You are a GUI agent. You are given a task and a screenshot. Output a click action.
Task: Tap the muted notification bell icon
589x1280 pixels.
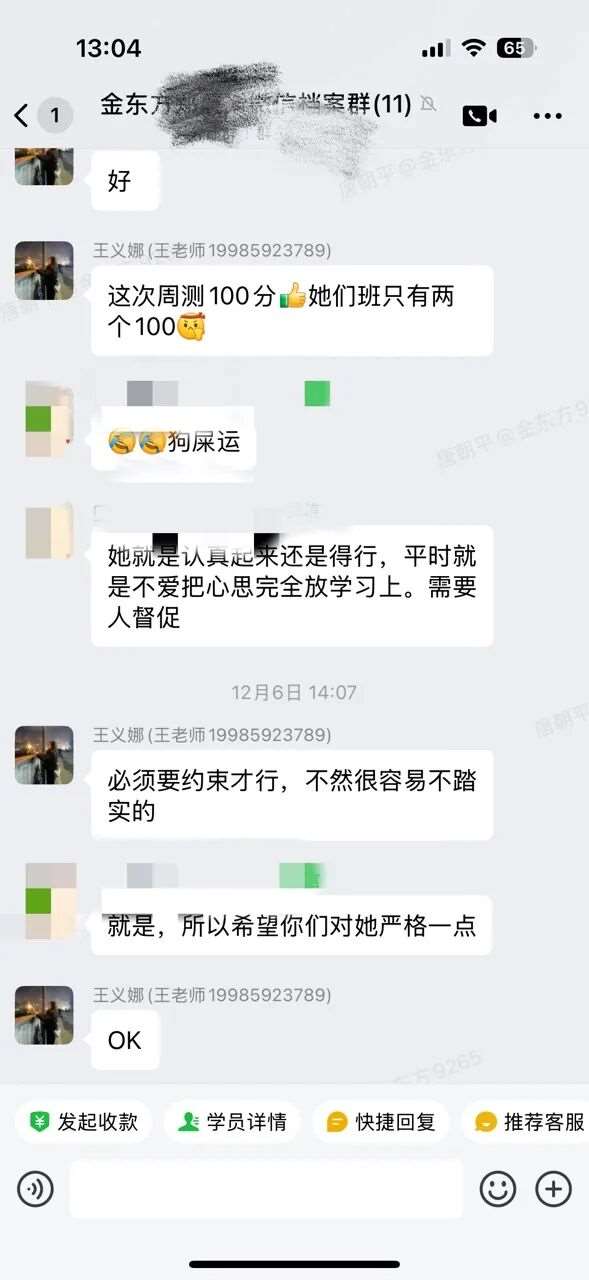(428, 104)
